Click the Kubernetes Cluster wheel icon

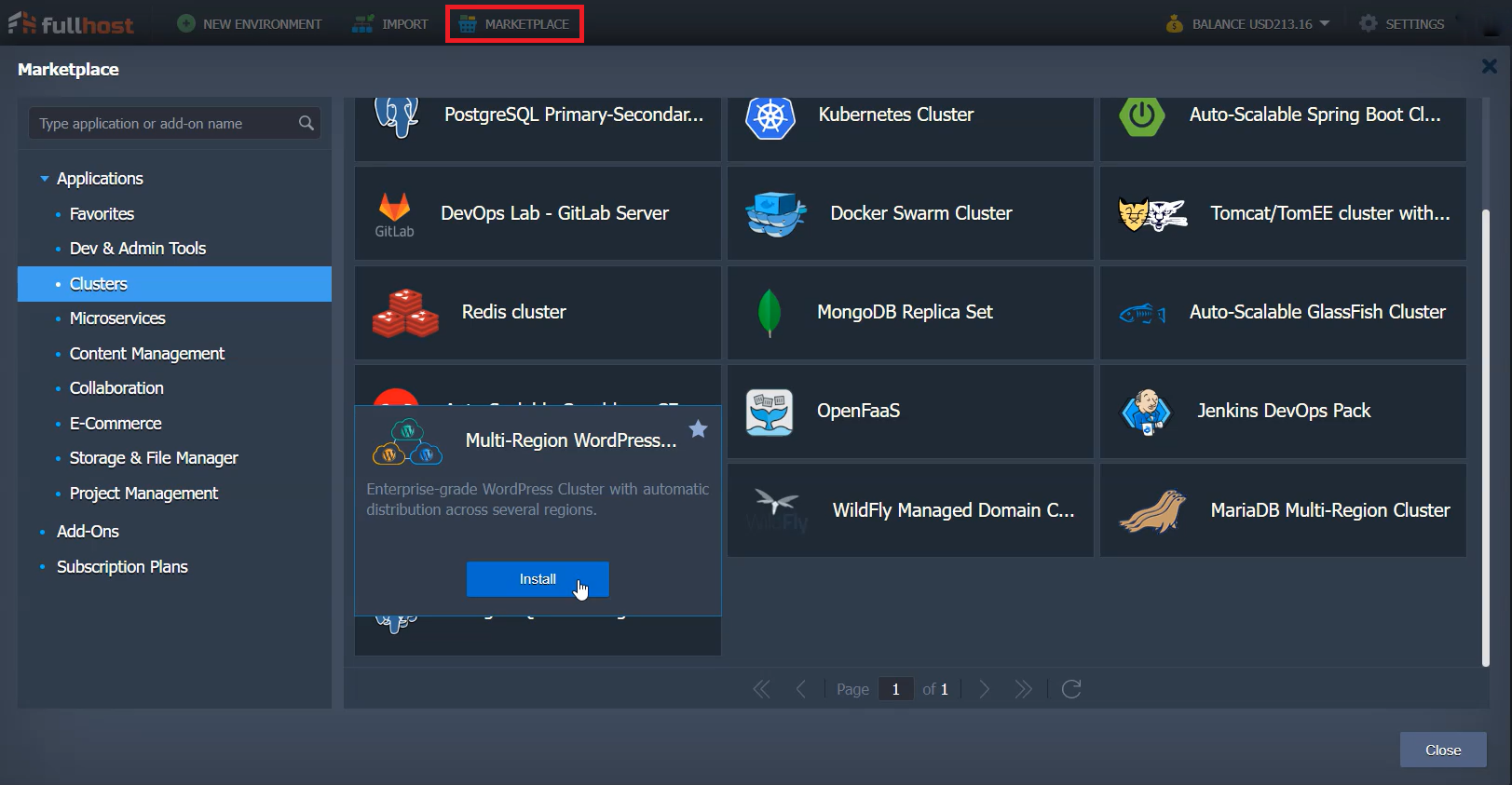pyautogui.click(x=770, y=117)
